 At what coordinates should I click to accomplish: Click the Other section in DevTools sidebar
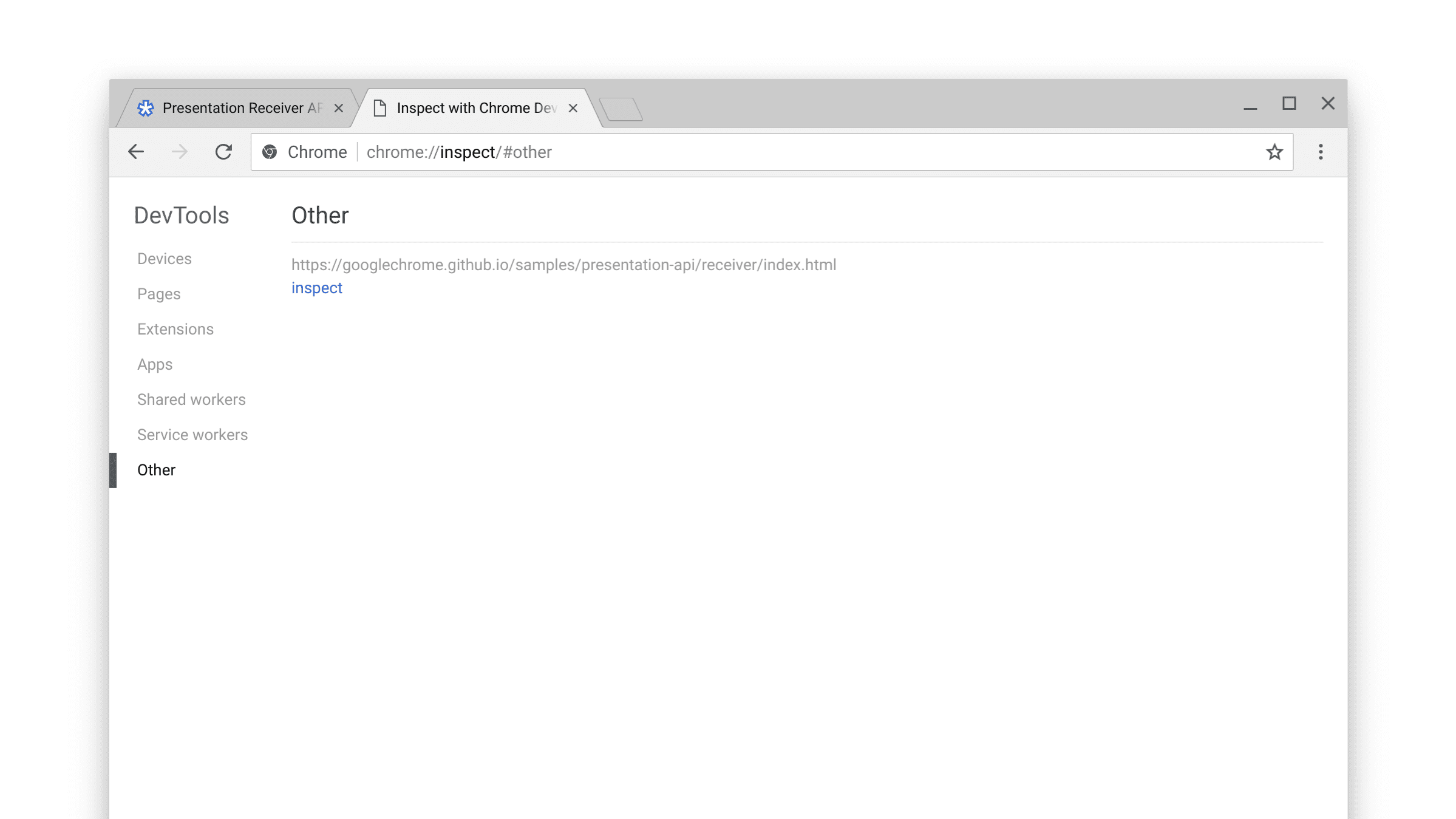(x=156, y=469)
